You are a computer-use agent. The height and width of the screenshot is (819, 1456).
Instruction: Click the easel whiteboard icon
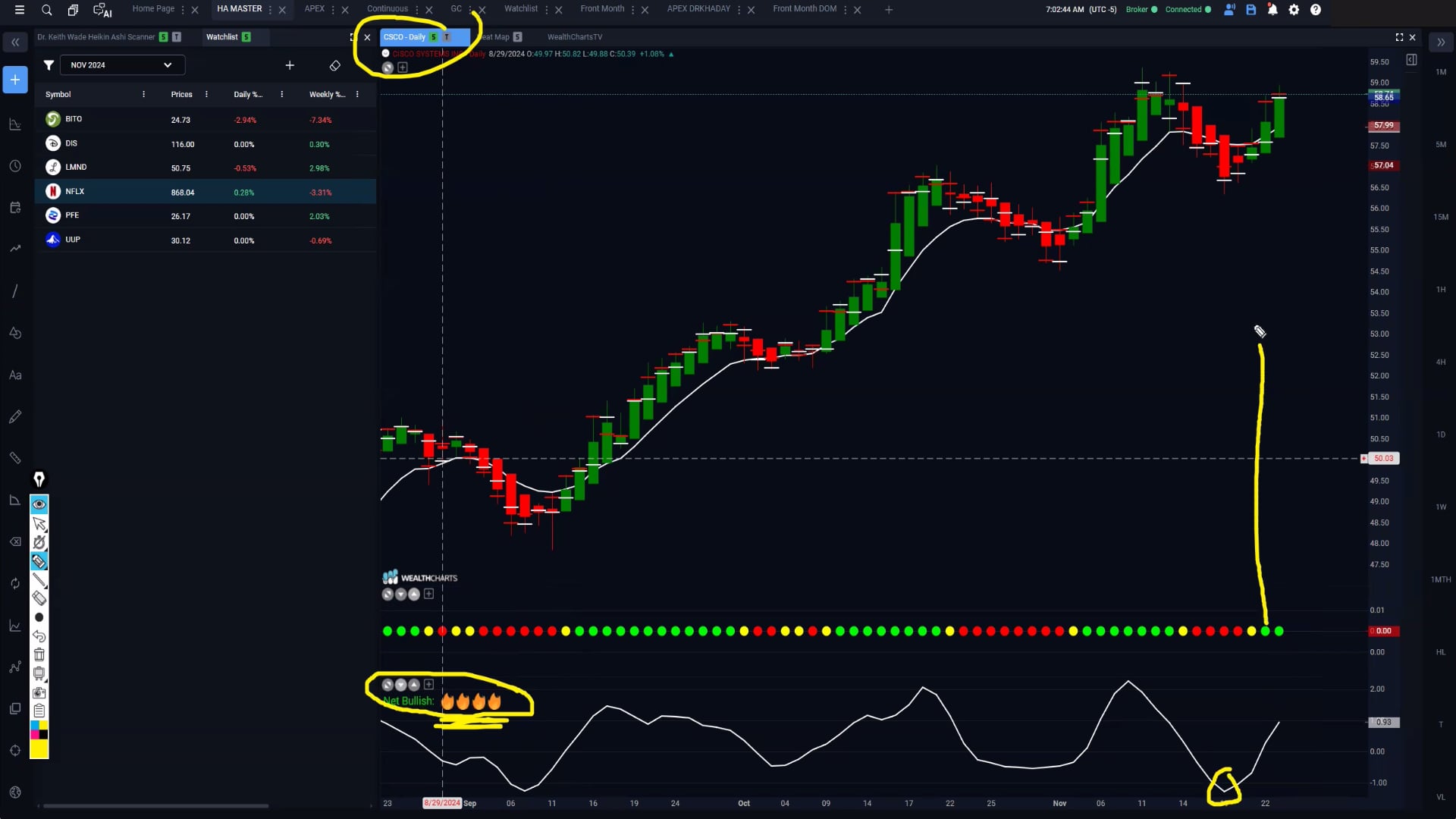(x=39, y=673)
